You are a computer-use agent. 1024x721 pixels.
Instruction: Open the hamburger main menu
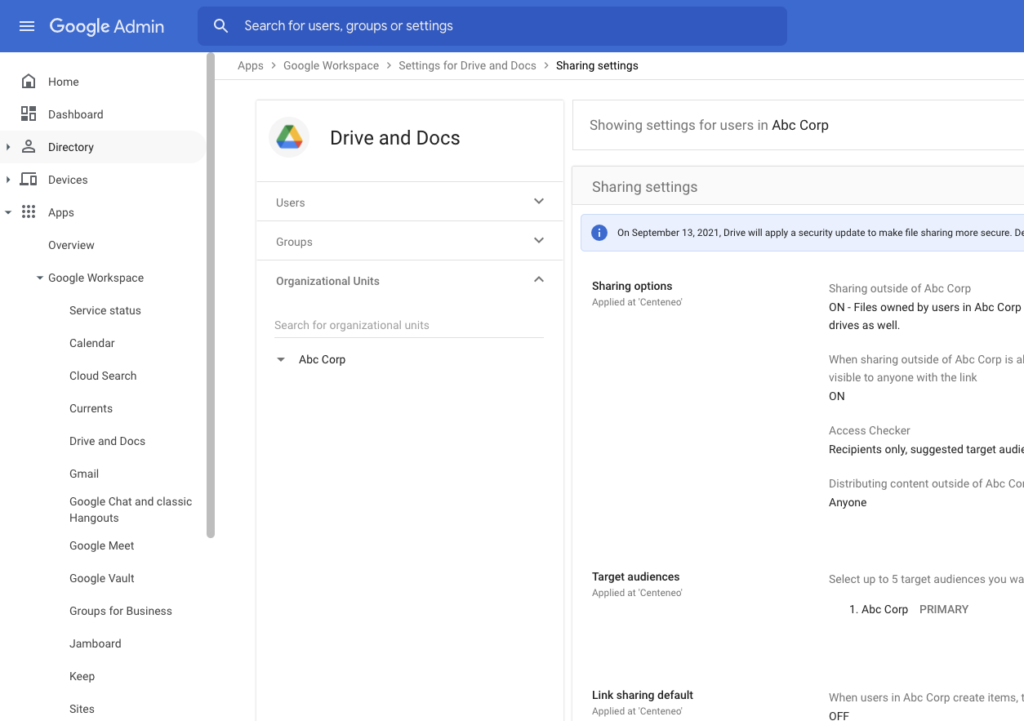[27, 26]
